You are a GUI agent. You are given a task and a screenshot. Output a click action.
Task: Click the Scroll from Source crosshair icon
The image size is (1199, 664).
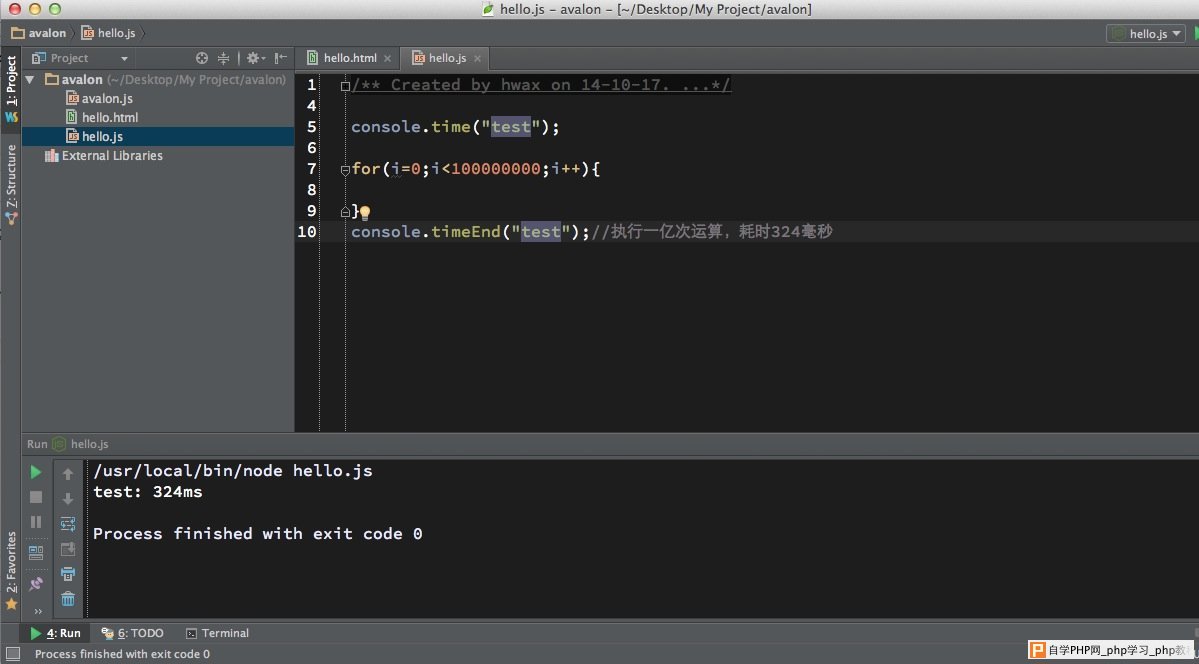point(202,58)
